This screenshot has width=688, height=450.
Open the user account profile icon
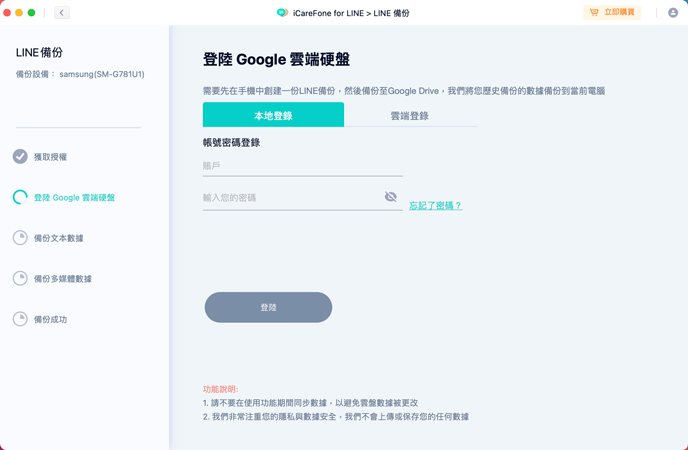point(673,13)
